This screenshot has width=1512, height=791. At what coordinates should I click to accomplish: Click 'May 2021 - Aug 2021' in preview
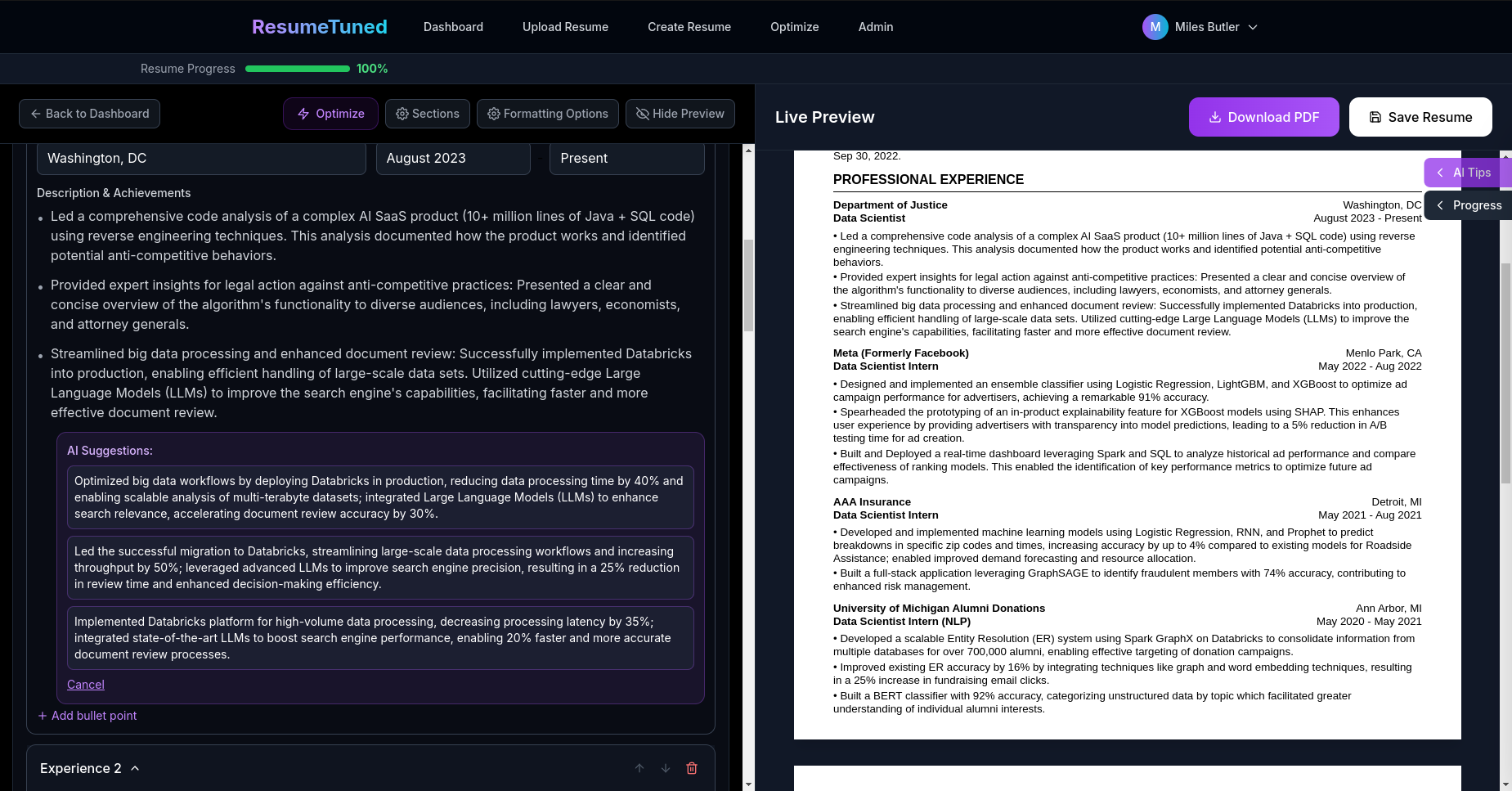tap(1370, 515)
